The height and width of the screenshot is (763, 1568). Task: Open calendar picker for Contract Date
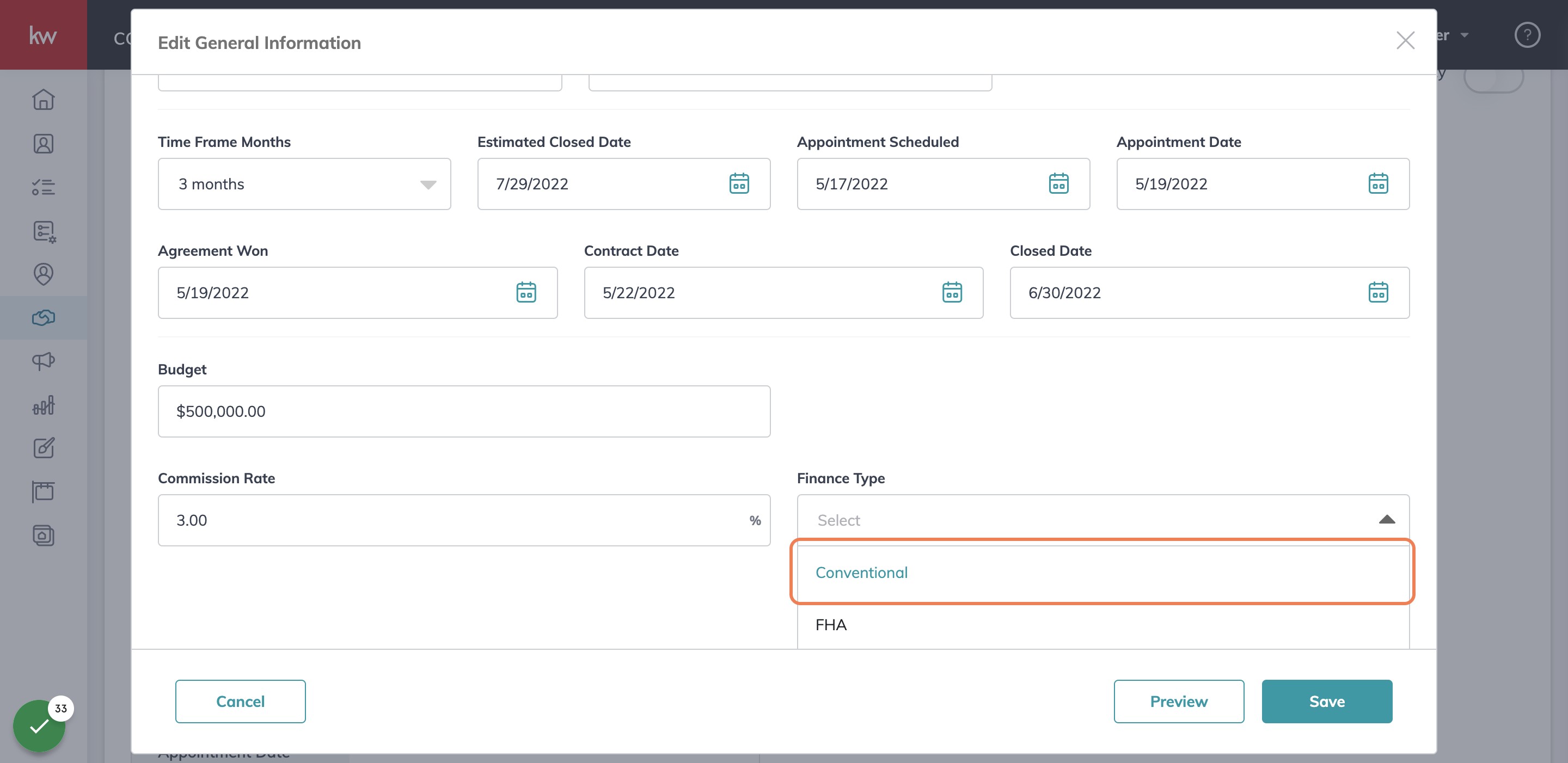(952, 293)
